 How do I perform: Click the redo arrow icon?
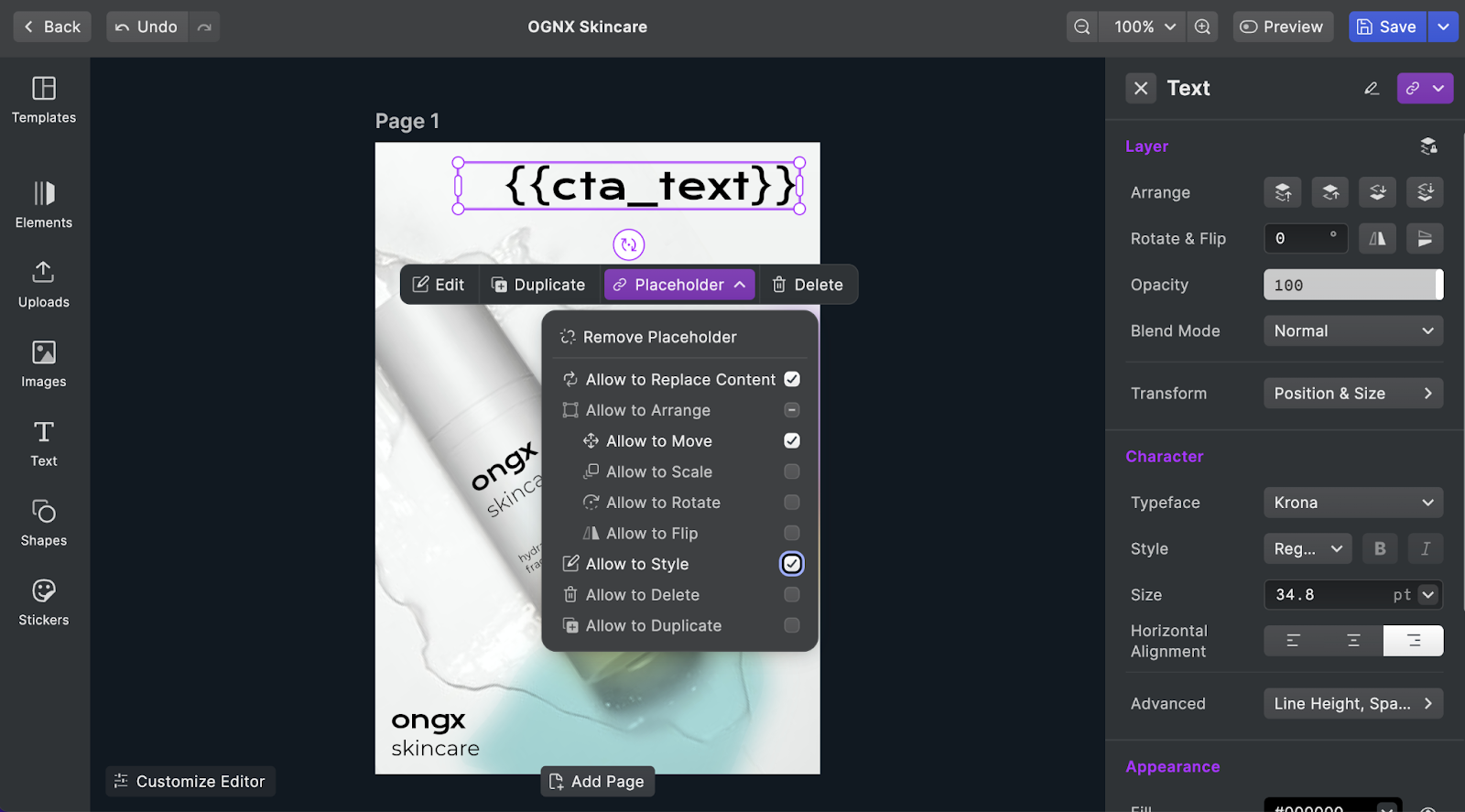tap(204, 27)
